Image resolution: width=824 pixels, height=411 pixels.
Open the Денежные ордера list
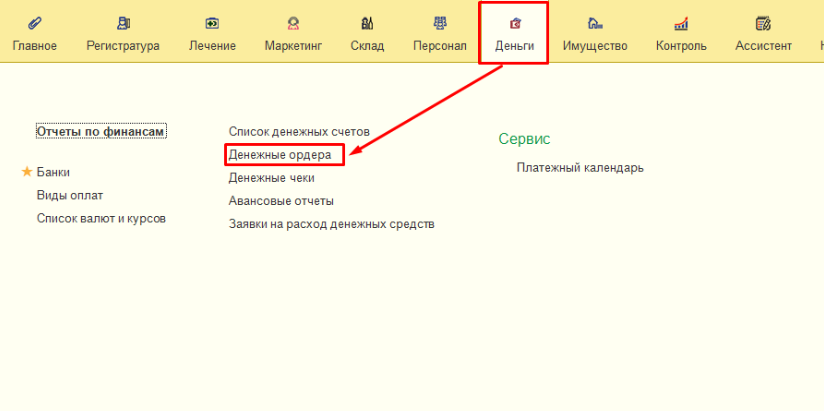(280, 155)
